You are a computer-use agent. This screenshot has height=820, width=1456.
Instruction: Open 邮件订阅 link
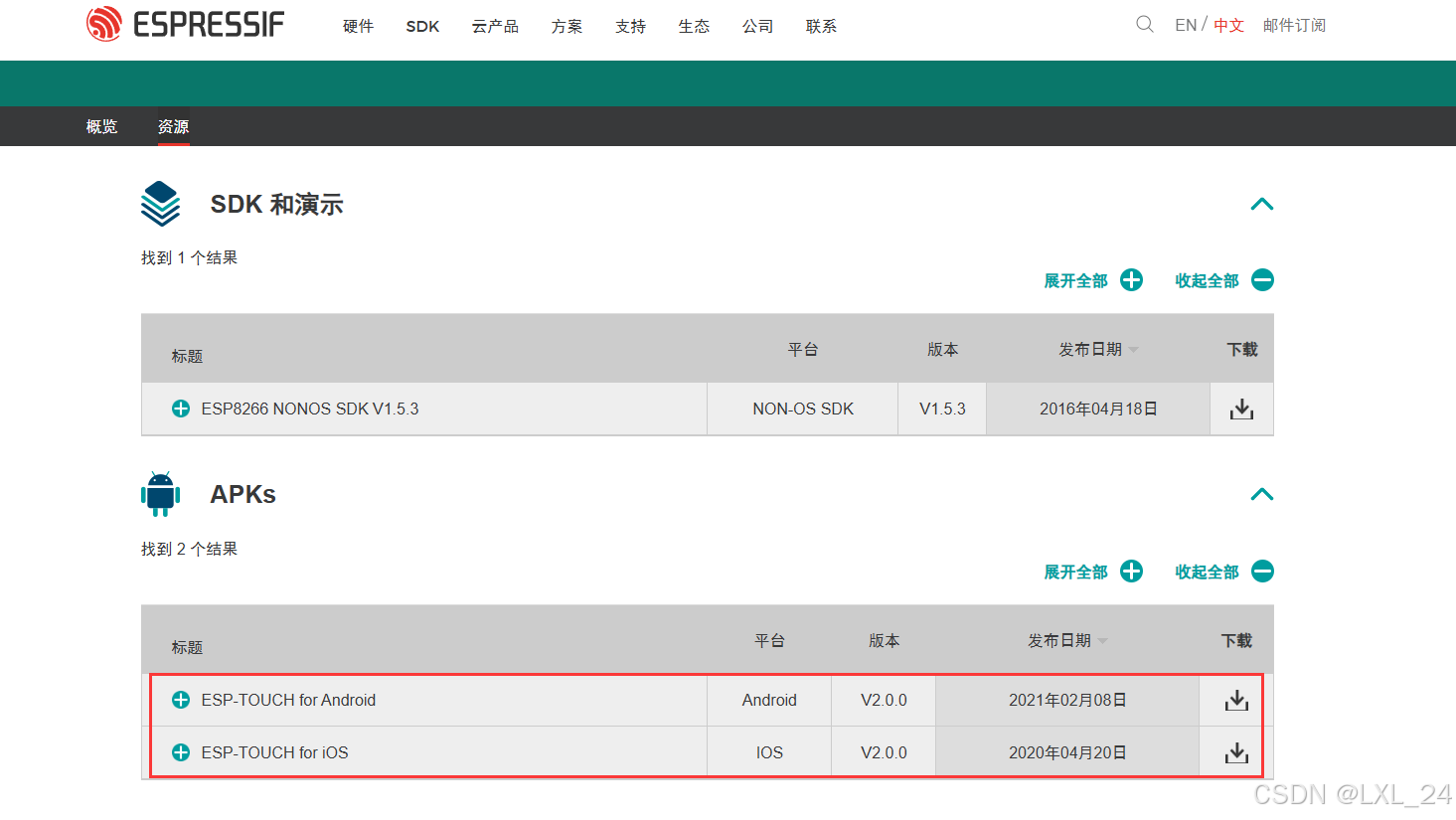[x=1294, y=25]
